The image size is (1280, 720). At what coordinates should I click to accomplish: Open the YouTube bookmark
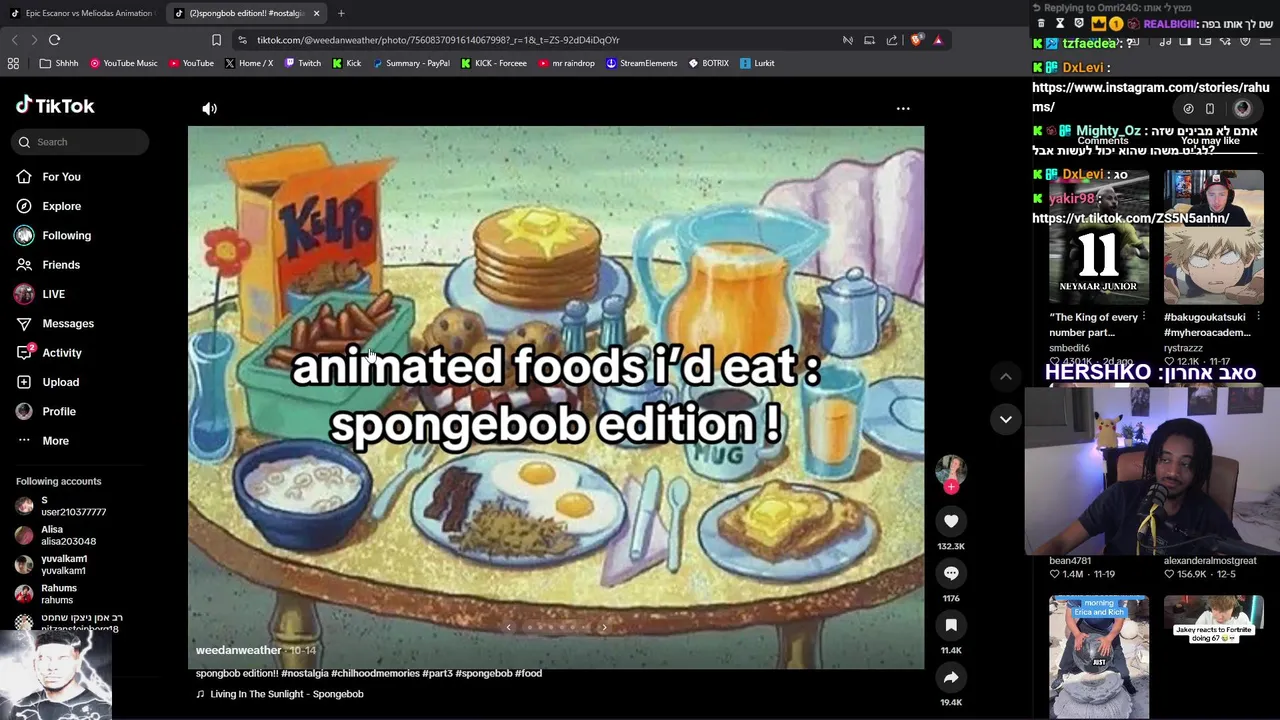point(191,63)
